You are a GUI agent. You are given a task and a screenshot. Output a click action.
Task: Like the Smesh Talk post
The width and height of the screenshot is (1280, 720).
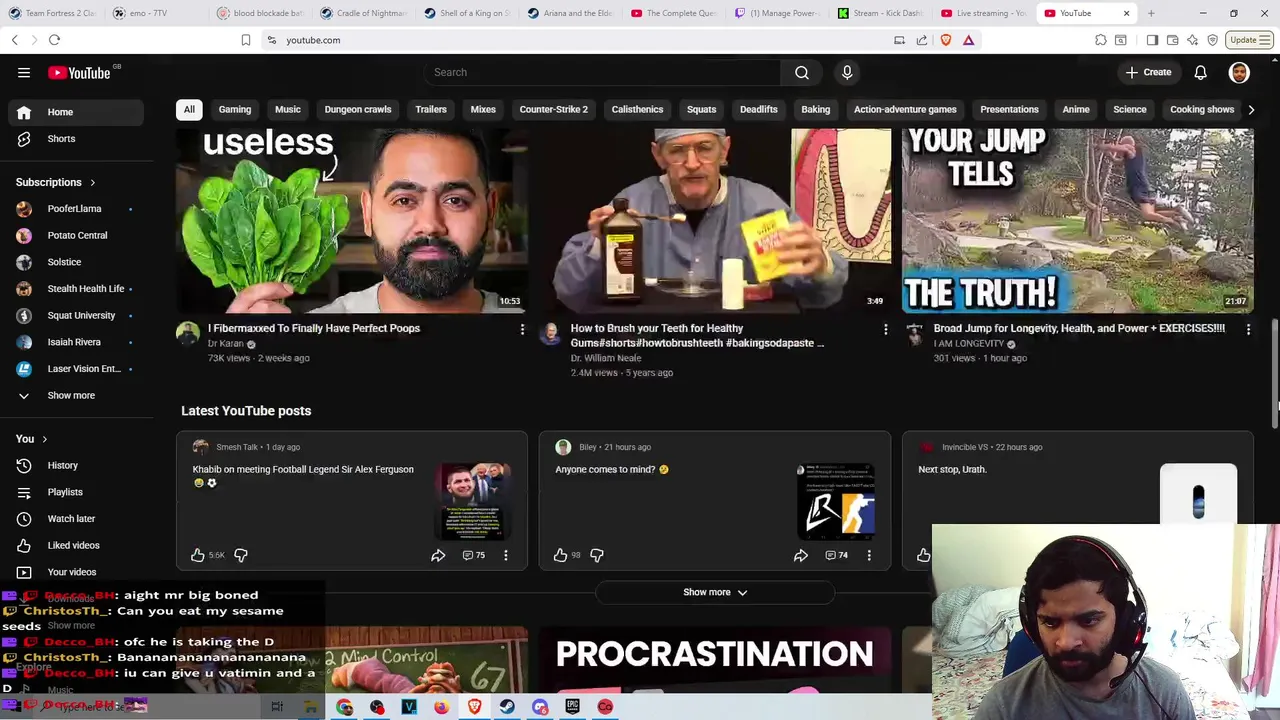(x=198, y=555)
